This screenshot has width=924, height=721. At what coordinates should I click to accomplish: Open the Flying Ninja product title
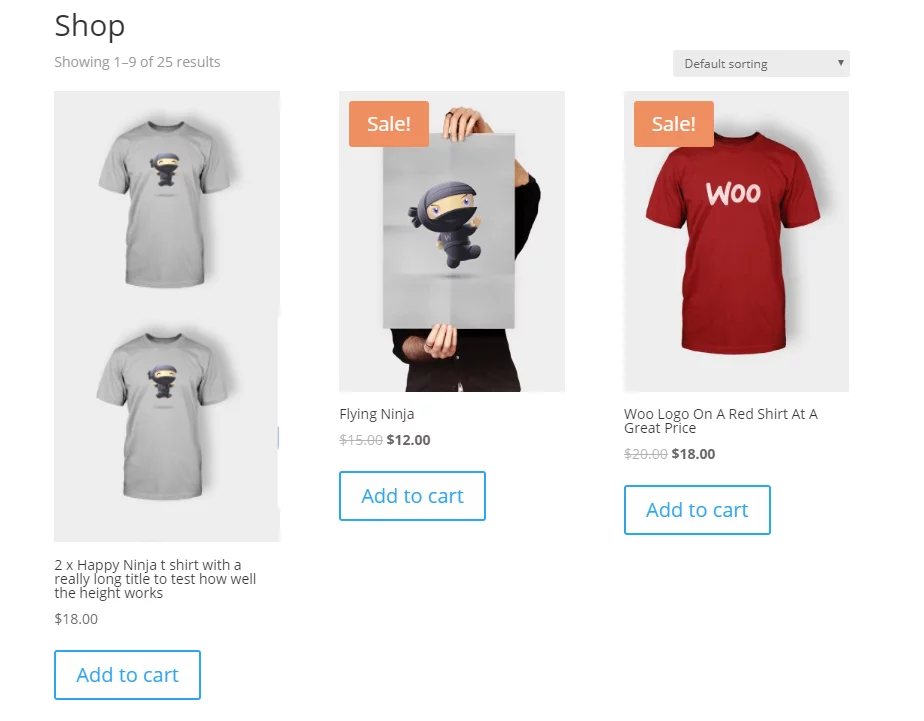click(377, 414)
